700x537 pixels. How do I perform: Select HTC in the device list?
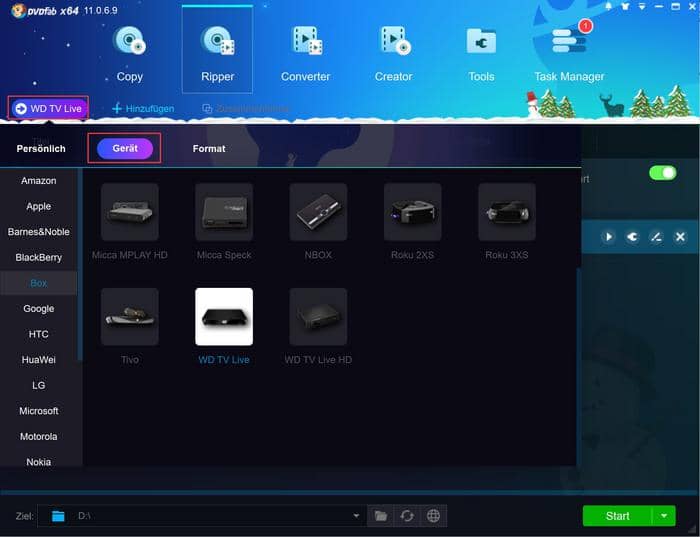[39, 334]
